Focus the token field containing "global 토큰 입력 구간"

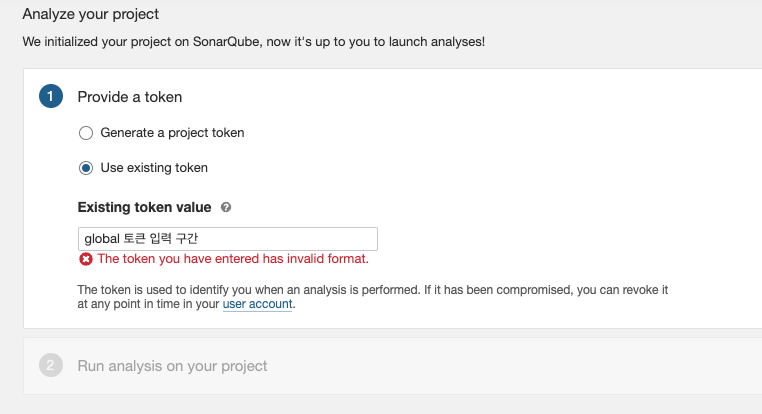[x=227, y=239]
